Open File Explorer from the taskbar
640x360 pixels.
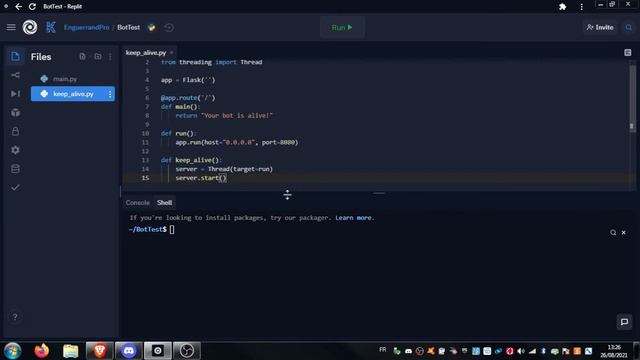(x=71, y=351)
